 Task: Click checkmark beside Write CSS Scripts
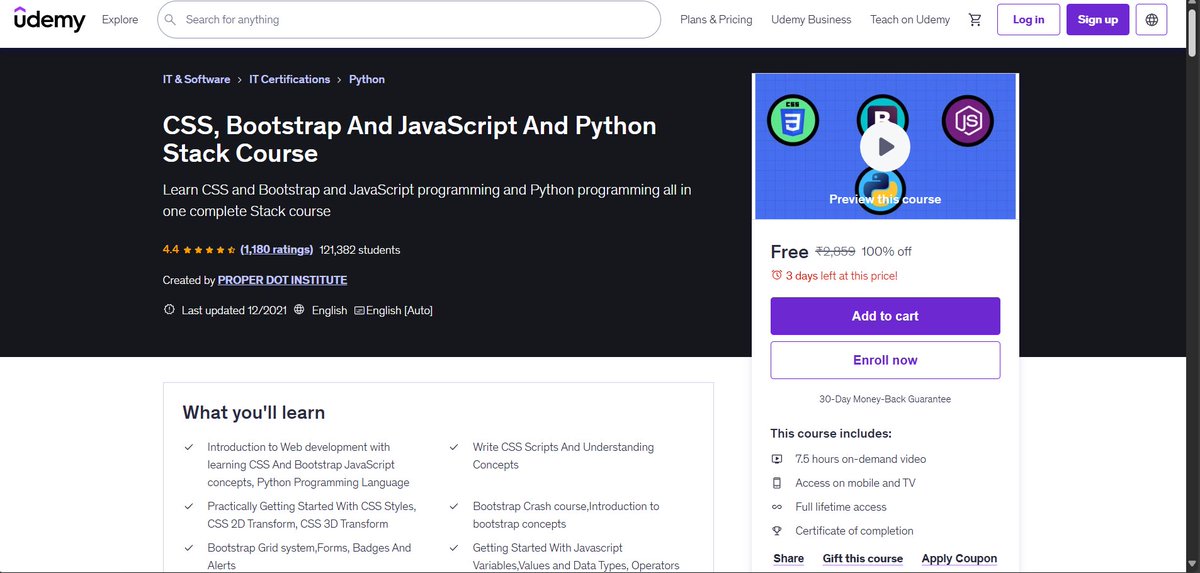click(x=454, y=447)
